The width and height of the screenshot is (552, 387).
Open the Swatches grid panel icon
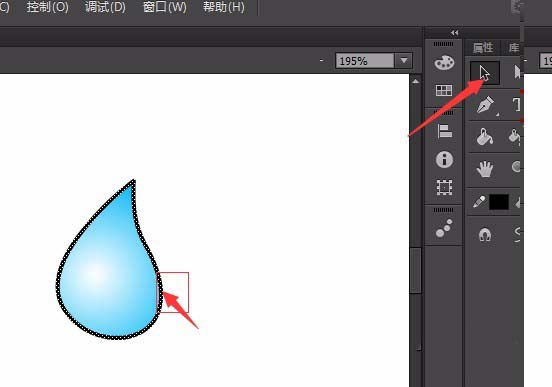pyautogui.click(x=444, y=90)
